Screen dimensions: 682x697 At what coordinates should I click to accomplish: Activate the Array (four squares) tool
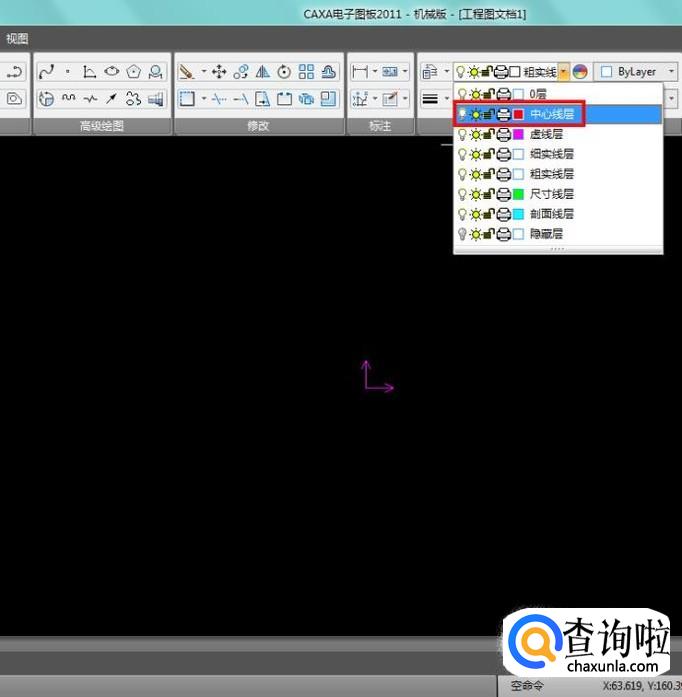(306, 72)
